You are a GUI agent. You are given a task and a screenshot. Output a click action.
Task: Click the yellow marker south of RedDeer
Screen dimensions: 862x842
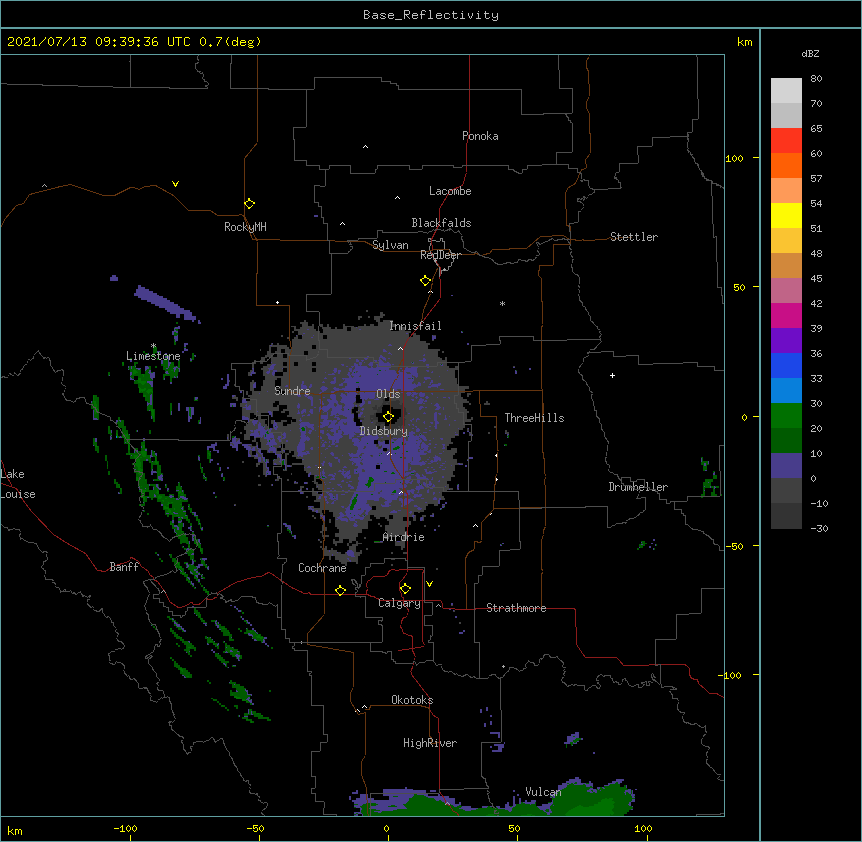425,281
